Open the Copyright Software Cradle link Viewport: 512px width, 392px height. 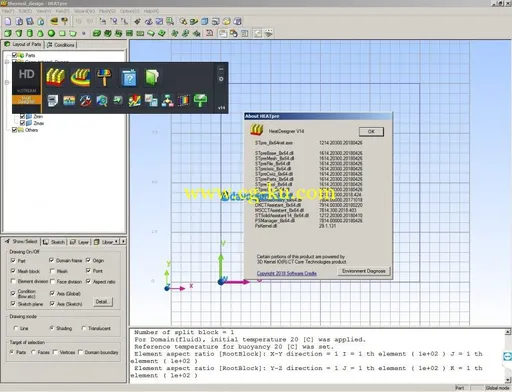click(287, 273)
